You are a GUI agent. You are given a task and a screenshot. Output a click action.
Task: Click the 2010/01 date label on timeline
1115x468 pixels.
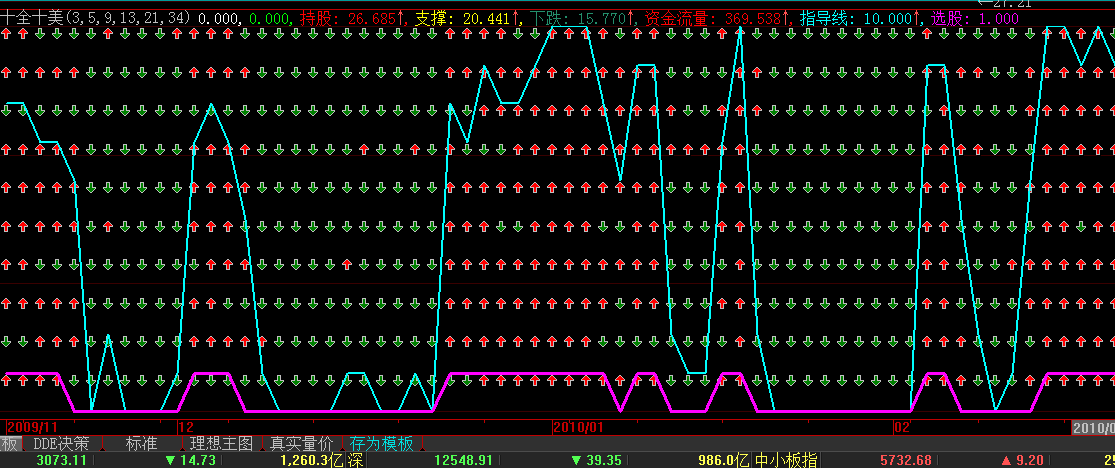pyautogui.click(x=578, y=427)
